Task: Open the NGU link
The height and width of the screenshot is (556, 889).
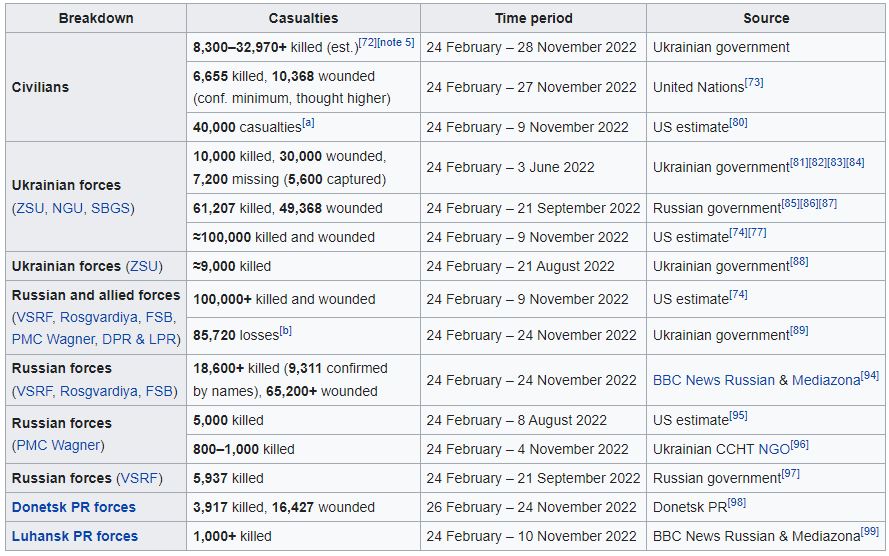Action: tap(67, 209)
